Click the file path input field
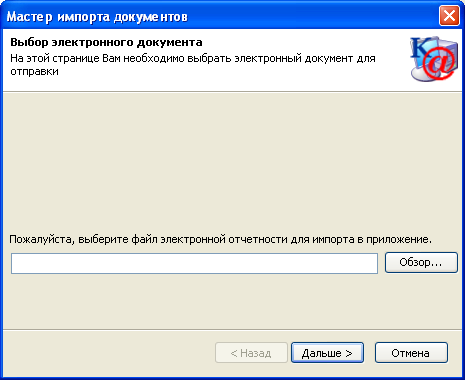The height and width of the screenshot is (380, 465). 194,263
